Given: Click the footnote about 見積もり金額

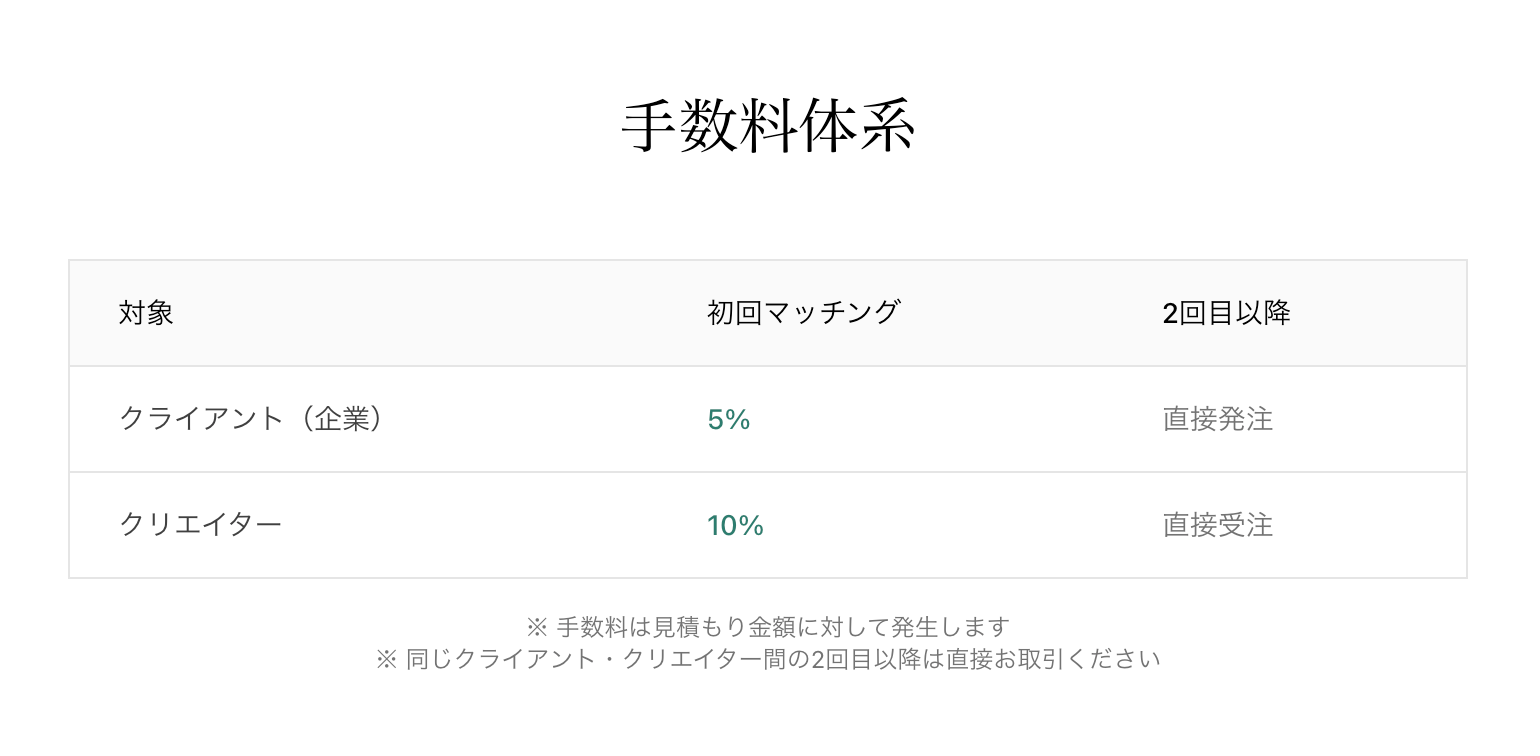Looking at the screenshot, I should coord(768,628).
